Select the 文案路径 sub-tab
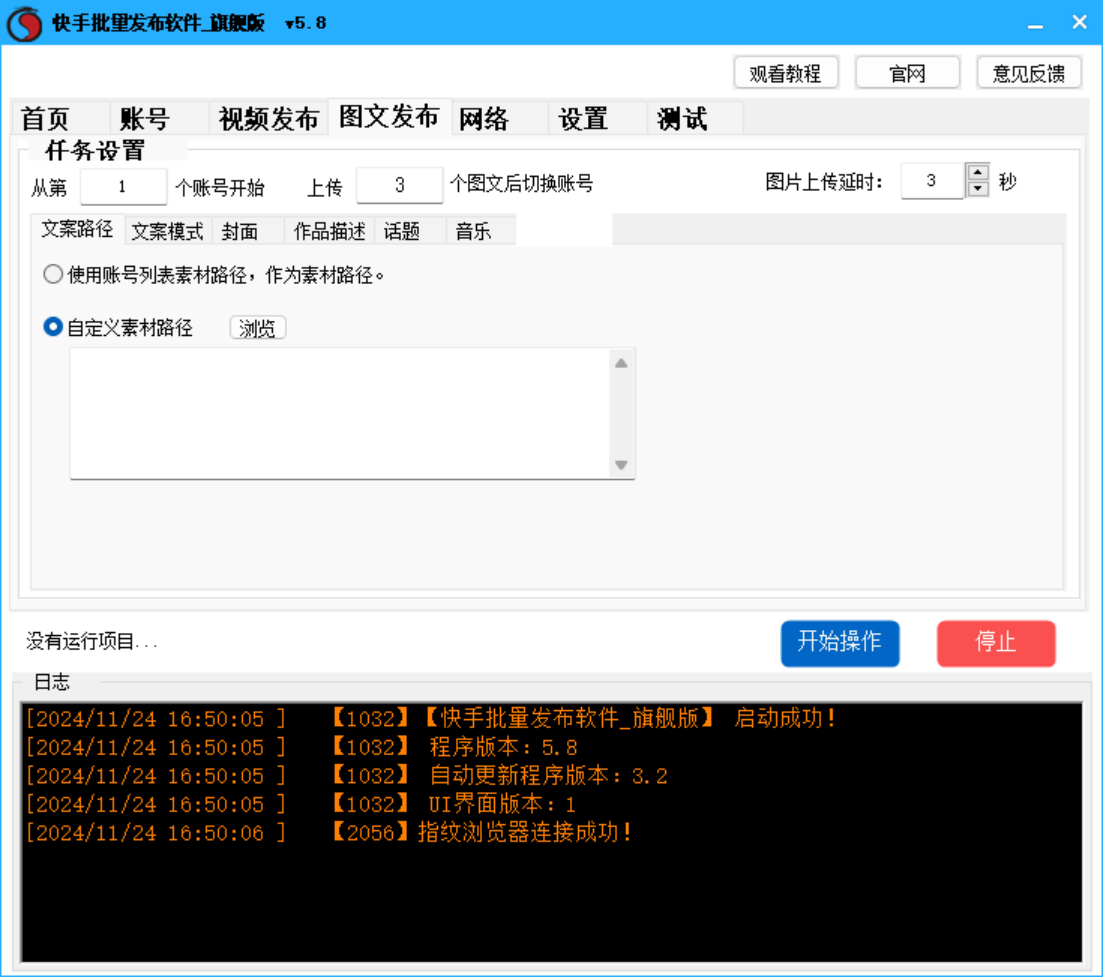The height and width of the screenshot is (977, 1103). pos(77,229)
